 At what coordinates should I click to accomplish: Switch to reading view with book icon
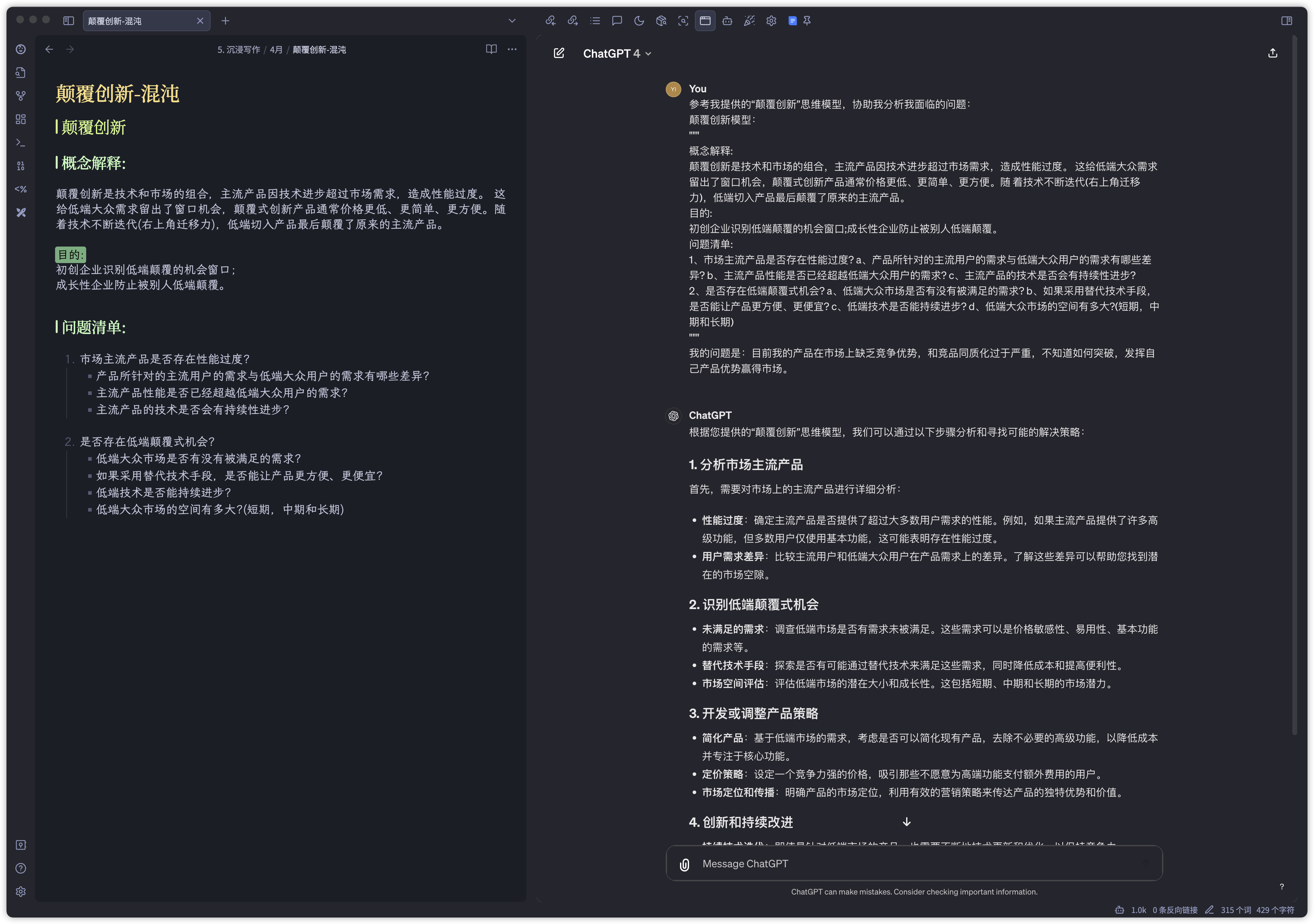[x=491, y=49]
